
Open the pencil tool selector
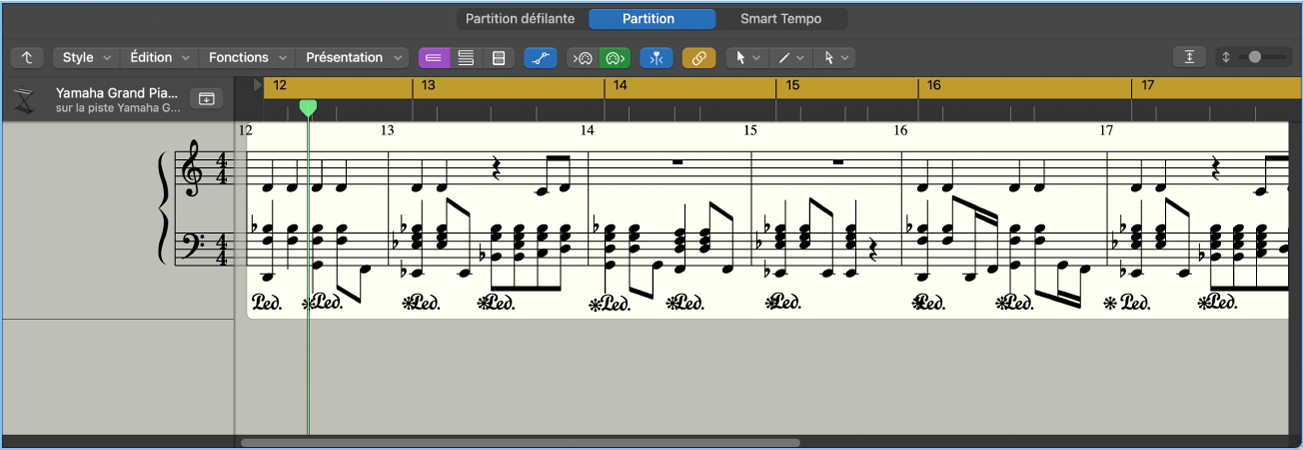[790, 58]
